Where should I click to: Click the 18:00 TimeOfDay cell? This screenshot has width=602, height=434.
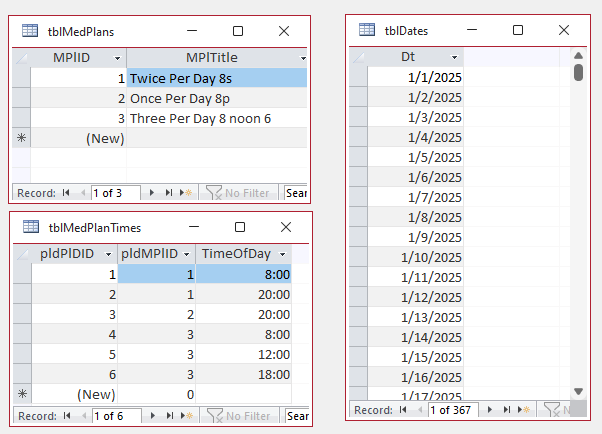pyautogui.click(x=243, y=374)
